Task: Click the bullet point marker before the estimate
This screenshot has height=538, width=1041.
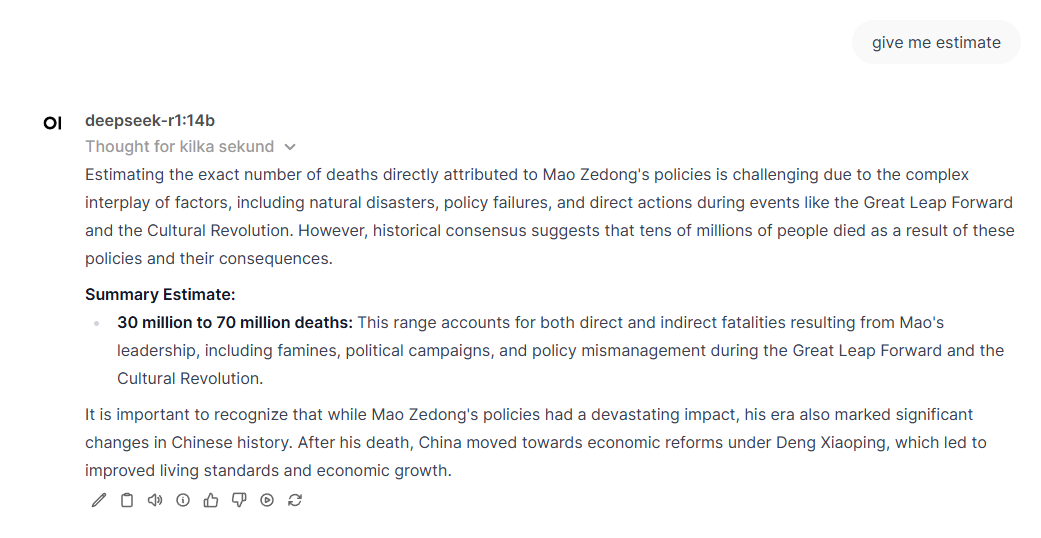Action: coord(97,324)
